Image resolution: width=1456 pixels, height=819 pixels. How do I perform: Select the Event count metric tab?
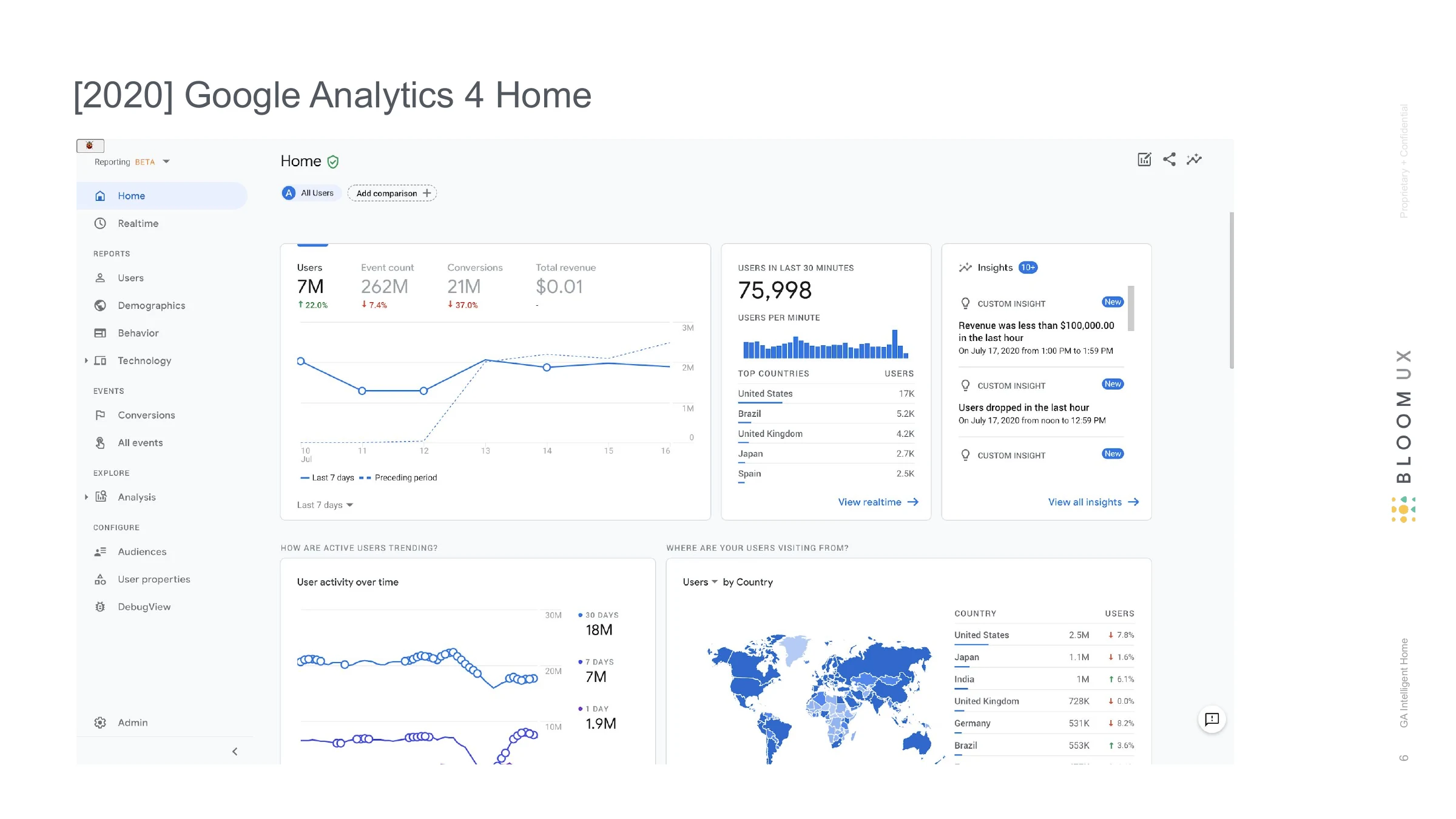(x=387, y=286)
